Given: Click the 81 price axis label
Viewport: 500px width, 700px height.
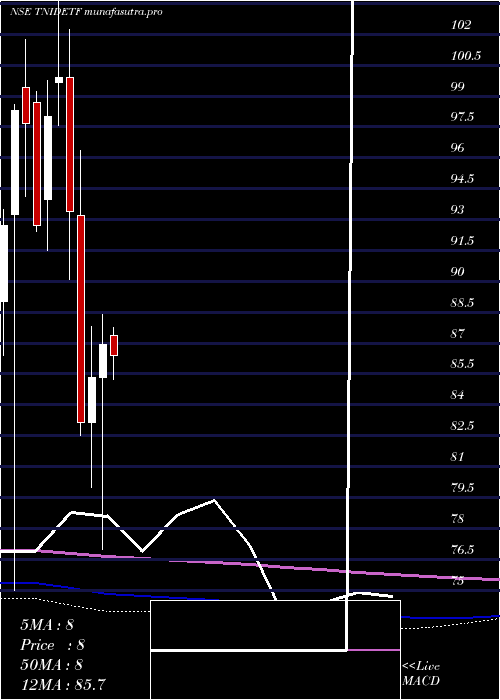Looking at the screenshot, I should point(458,457).
